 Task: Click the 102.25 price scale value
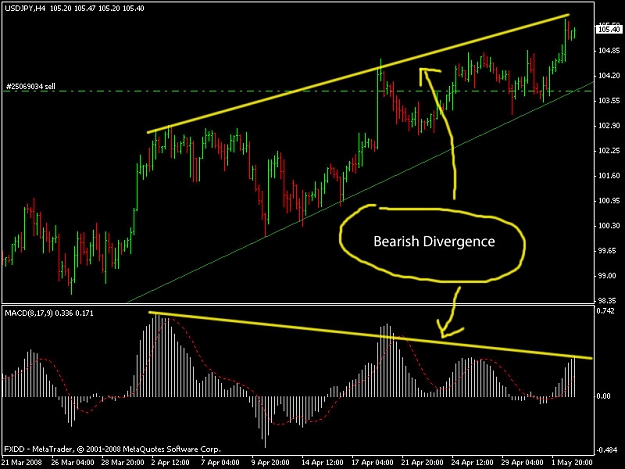[609, 151]
